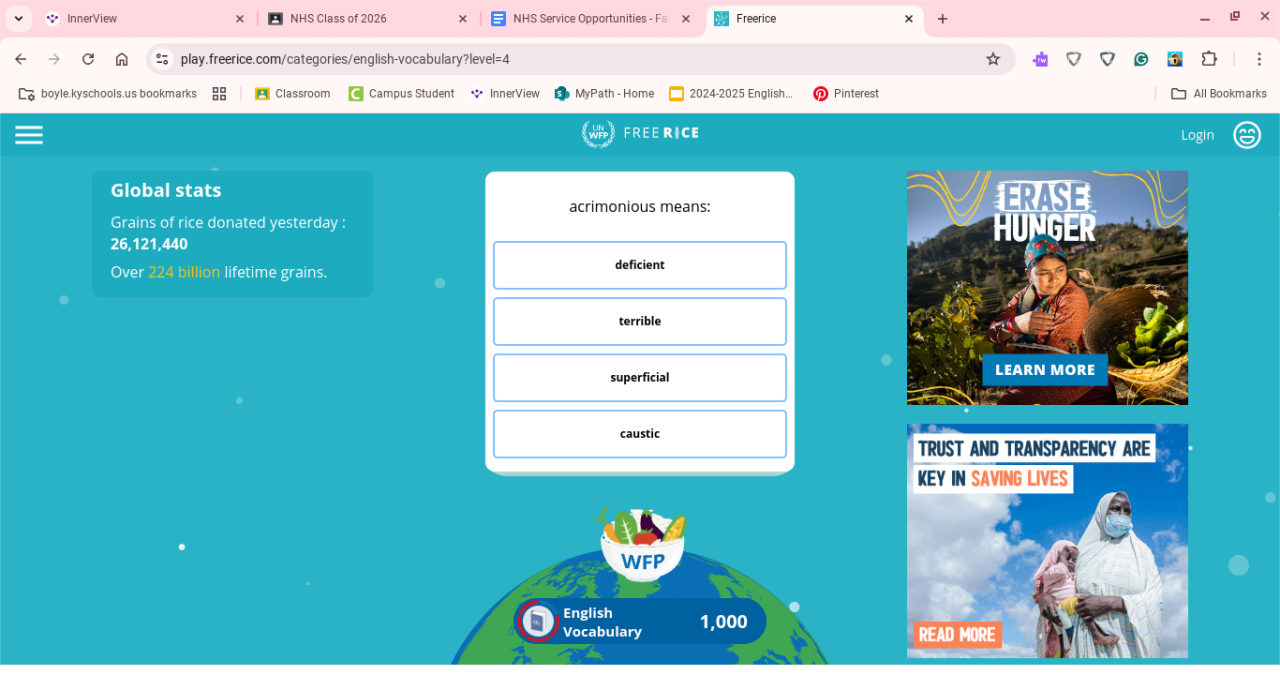This screenshot has width=1280, height=675.
Task: Choose the answer 'caustic'
Action: pos(640,433)
